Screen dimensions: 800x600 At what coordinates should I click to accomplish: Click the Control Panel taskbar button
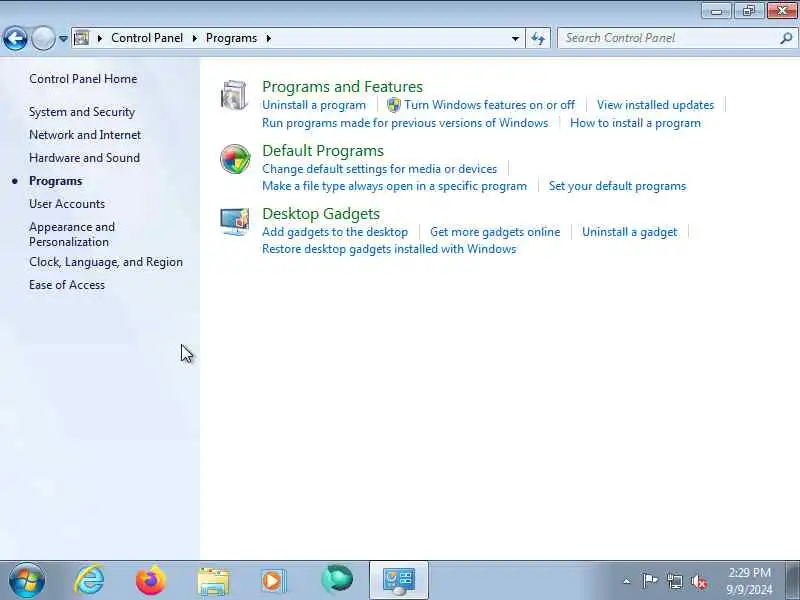tap(399, 580)
